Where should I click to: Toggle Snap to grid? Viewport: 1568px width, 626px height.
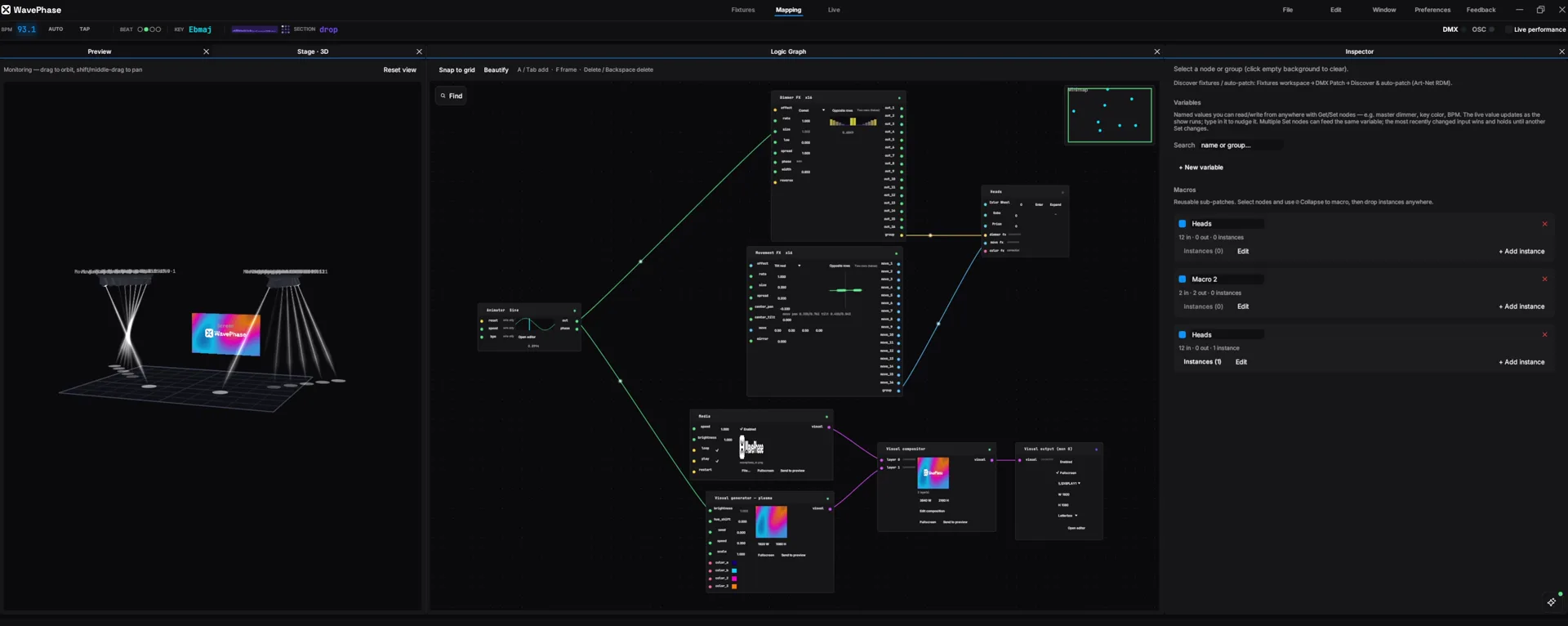(457, 70)
